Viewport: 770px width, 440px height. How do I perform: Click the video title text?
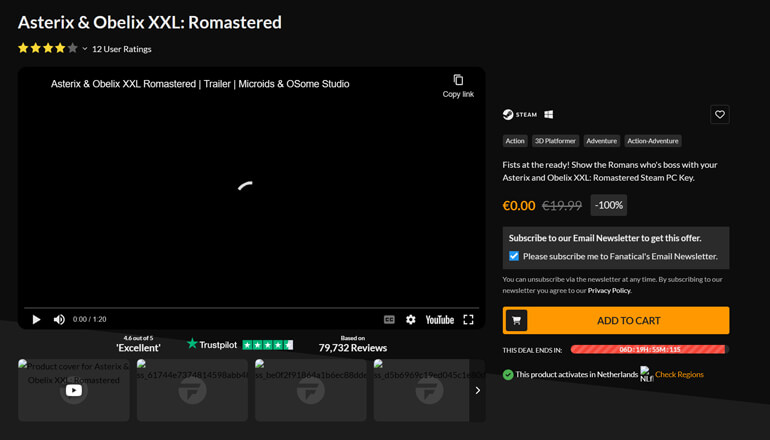[200, 84]
